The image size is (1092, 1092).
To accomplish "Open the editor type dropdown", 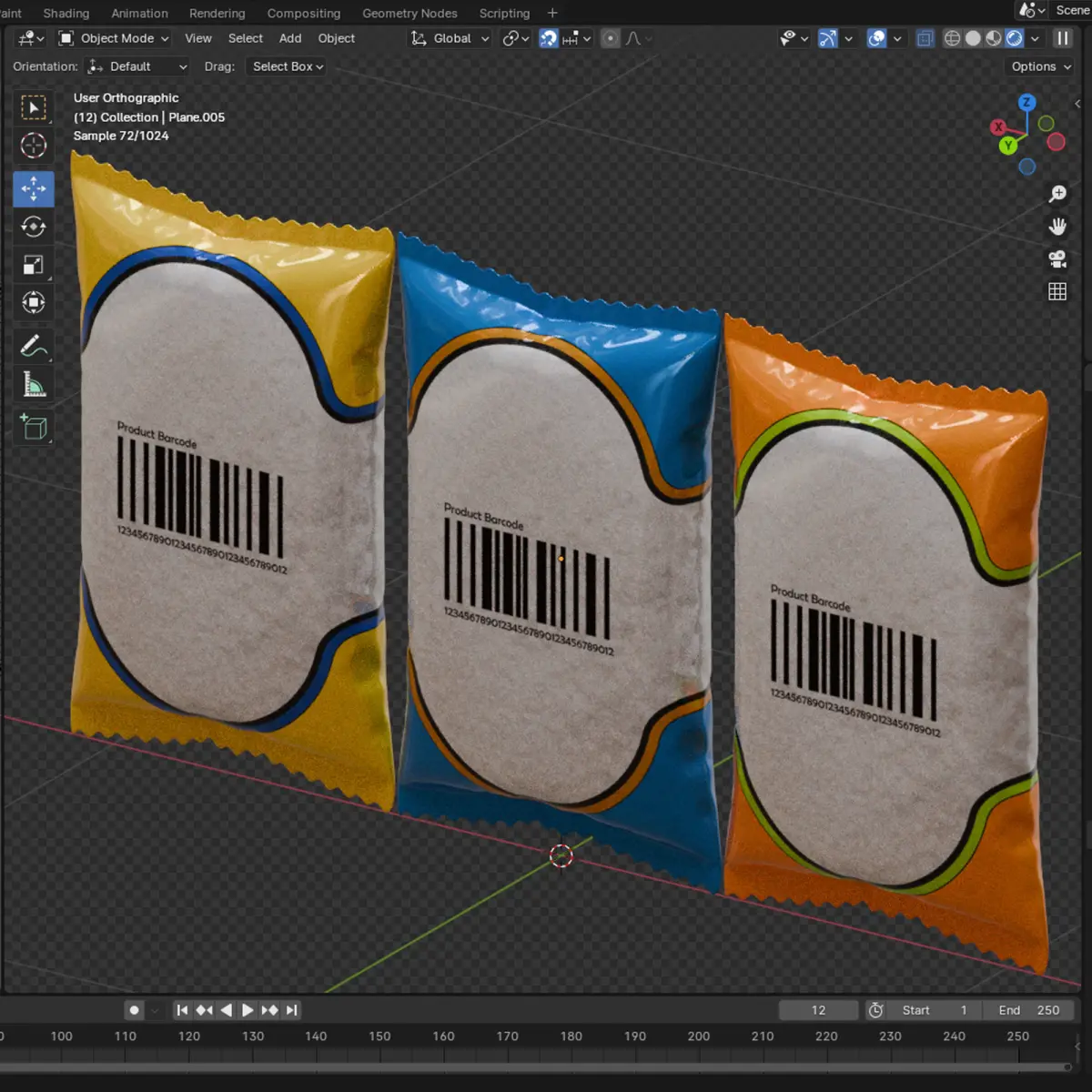I will tap(31, 38).
